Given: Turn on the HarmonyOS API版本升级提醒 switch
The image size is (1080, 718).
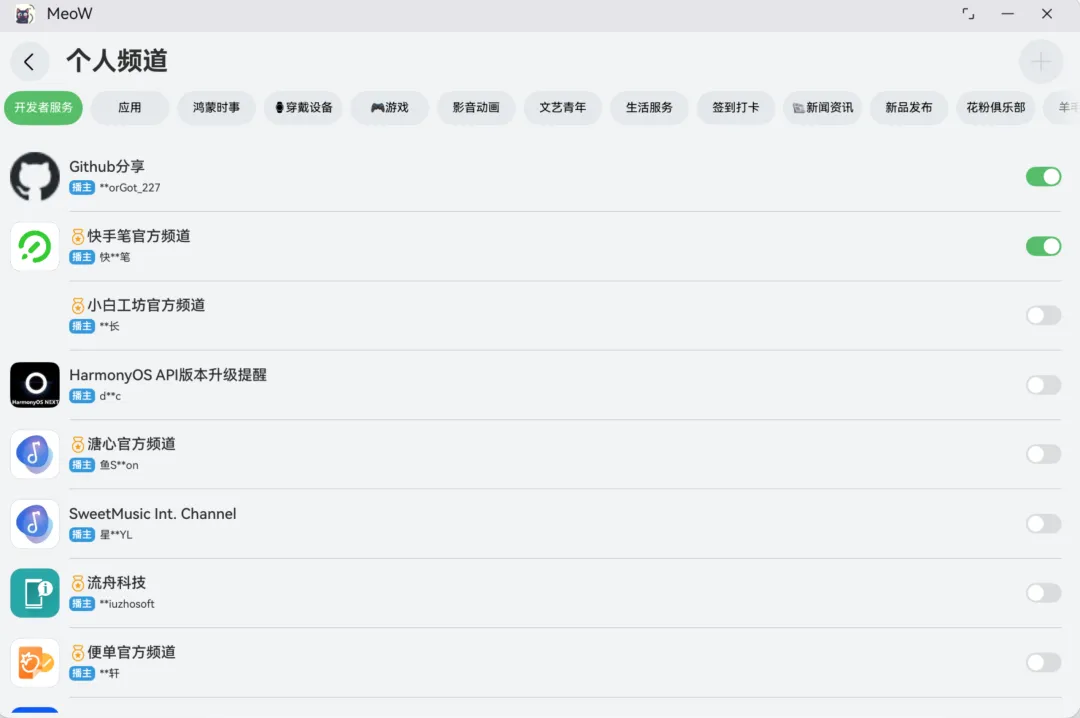Looking at the screenshot, I should [x=1043, y=384].
